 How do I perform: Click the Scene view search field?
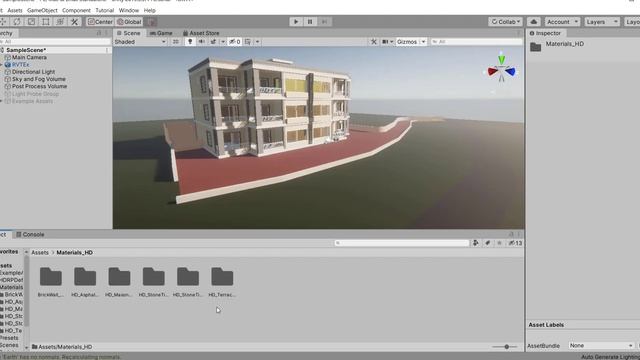(x=476, y=42)
